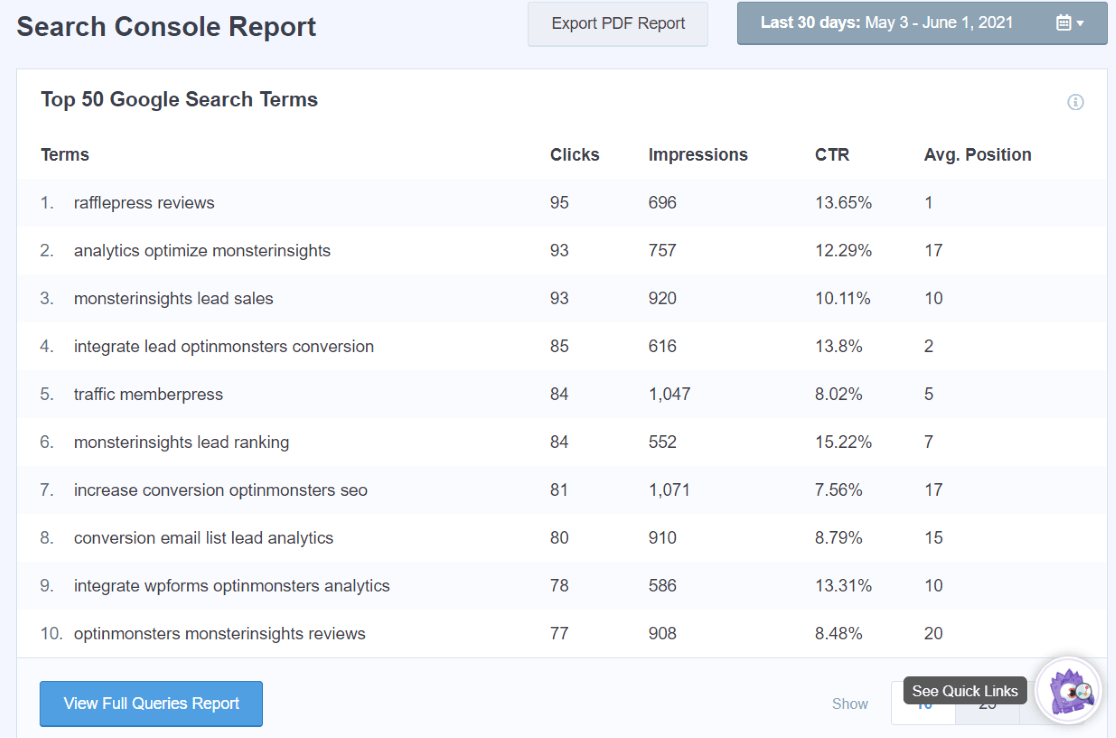The width and height of the screenshot is (1116, 738).
Task: Sort by the Clicks column header
Action: [x=574, y=154]
